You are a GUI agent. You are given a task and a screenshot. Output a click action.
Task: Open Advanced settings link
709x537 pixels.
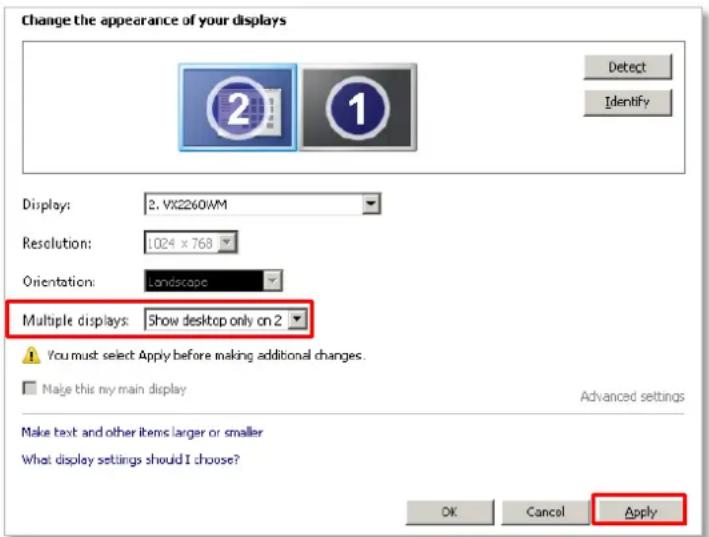[632, 396]
